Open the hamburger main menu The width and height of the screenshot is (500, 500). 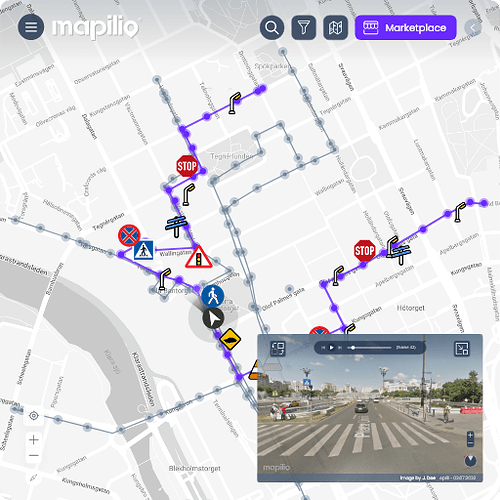(x=31, y=27)
